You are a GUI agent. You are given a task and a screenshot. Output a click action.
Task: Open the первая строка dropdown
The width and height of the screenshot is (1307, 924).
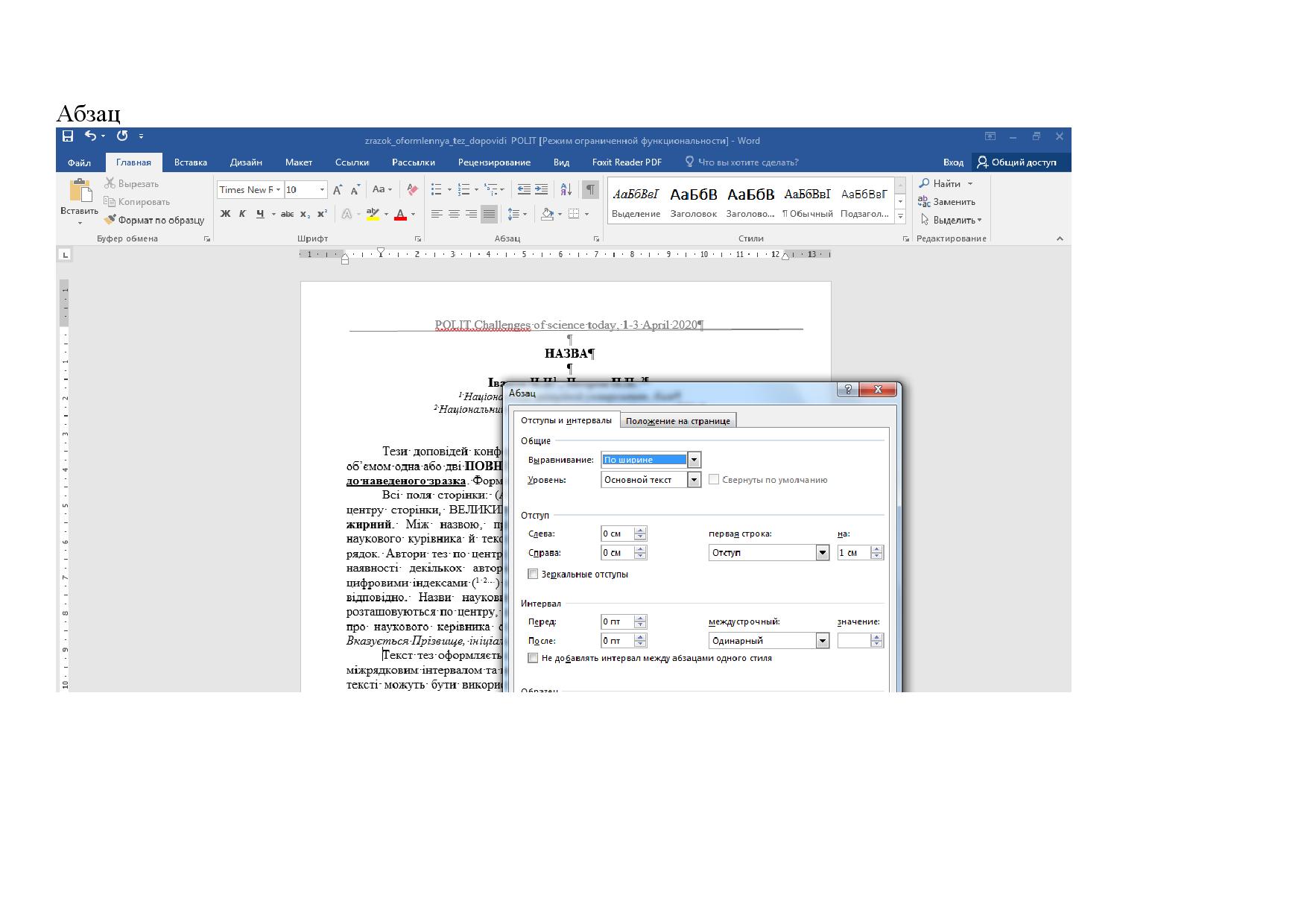click(822, 553)
